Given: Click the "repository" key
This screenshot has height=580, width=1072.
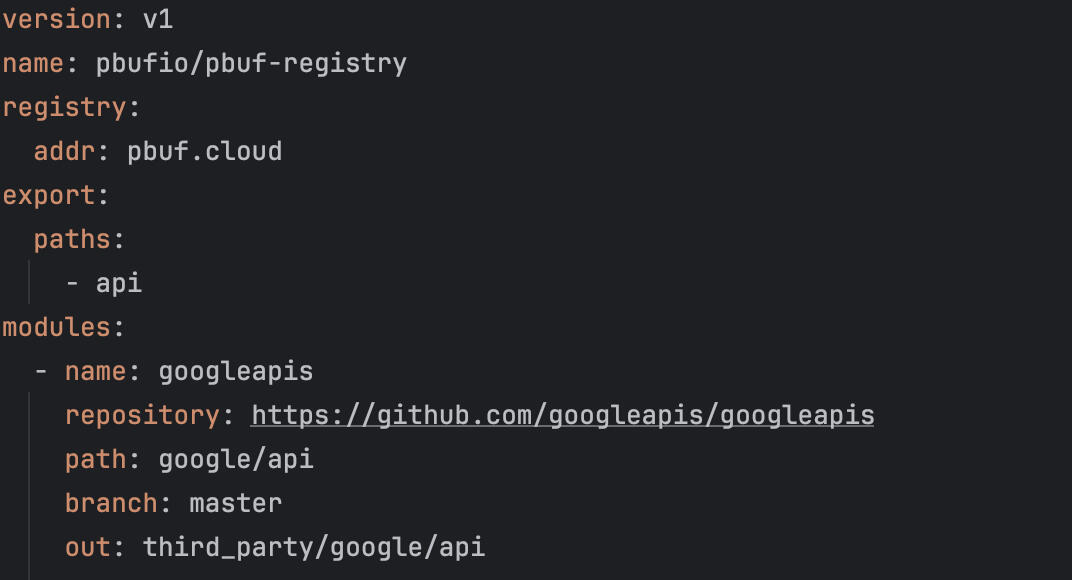Looking at the screenshot, I should coord(142,415).
